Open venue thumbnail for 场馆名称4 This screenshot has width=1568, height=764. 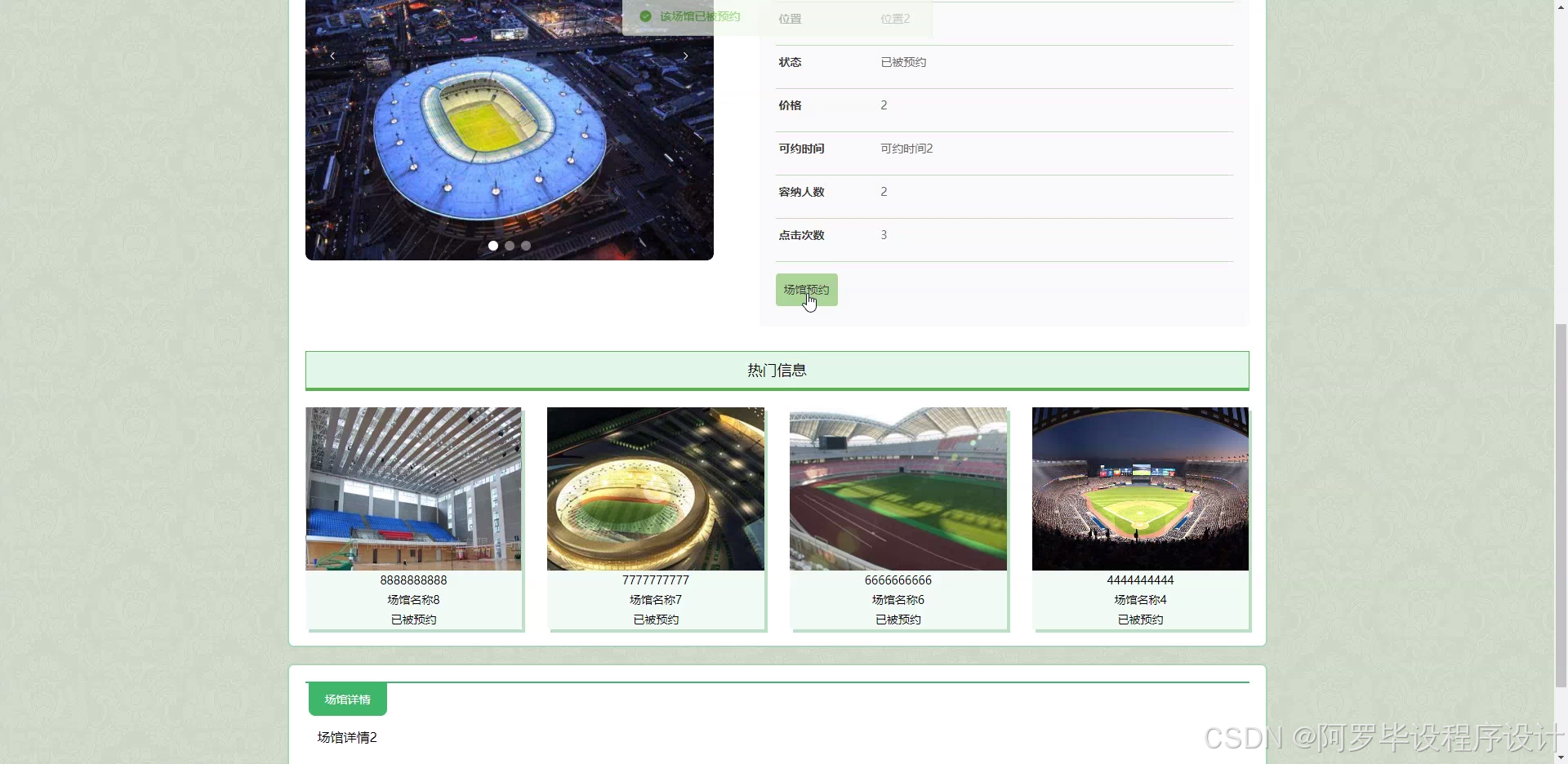pyautogui.click(x=1140, y=489)
